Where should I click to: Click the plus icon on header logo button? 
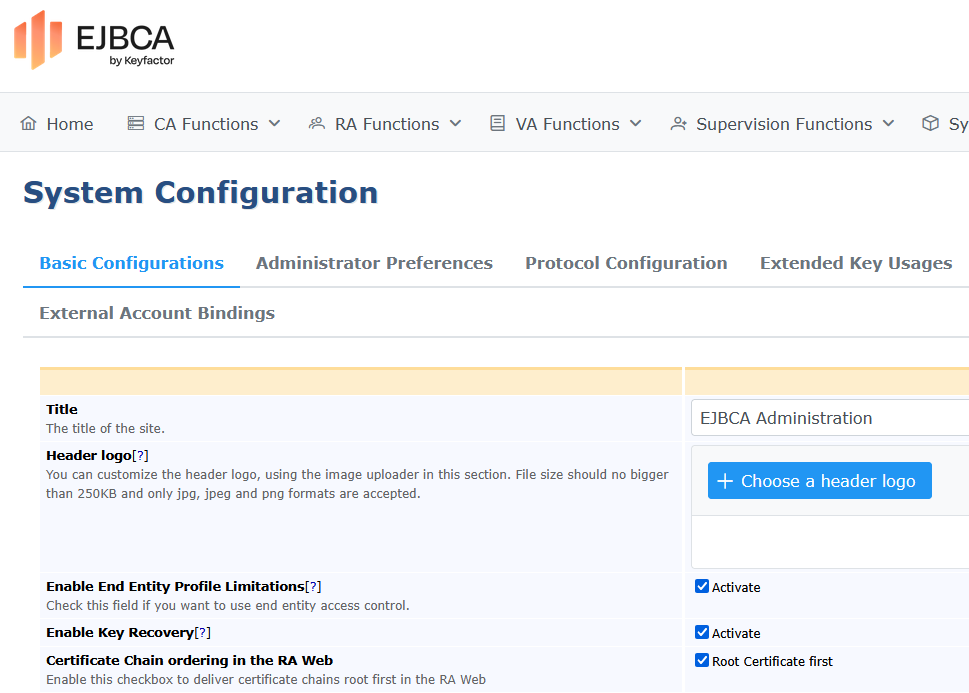[x=725, y=481]
